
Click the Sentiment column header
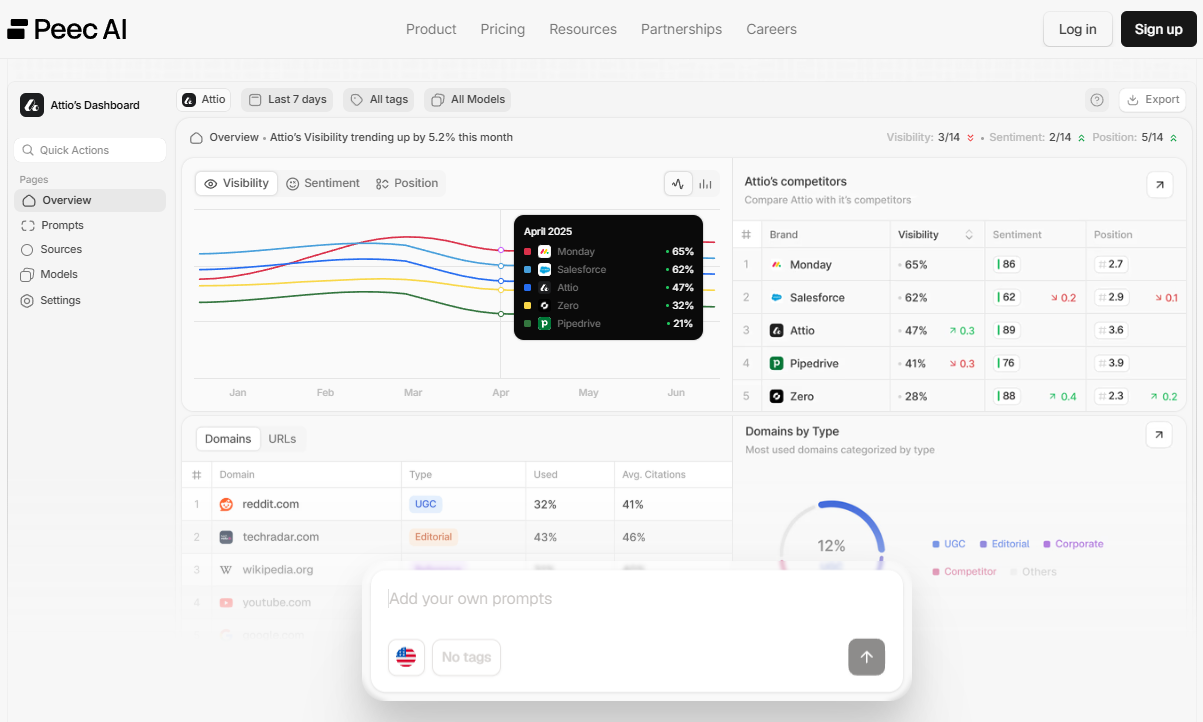point(1017,235)
